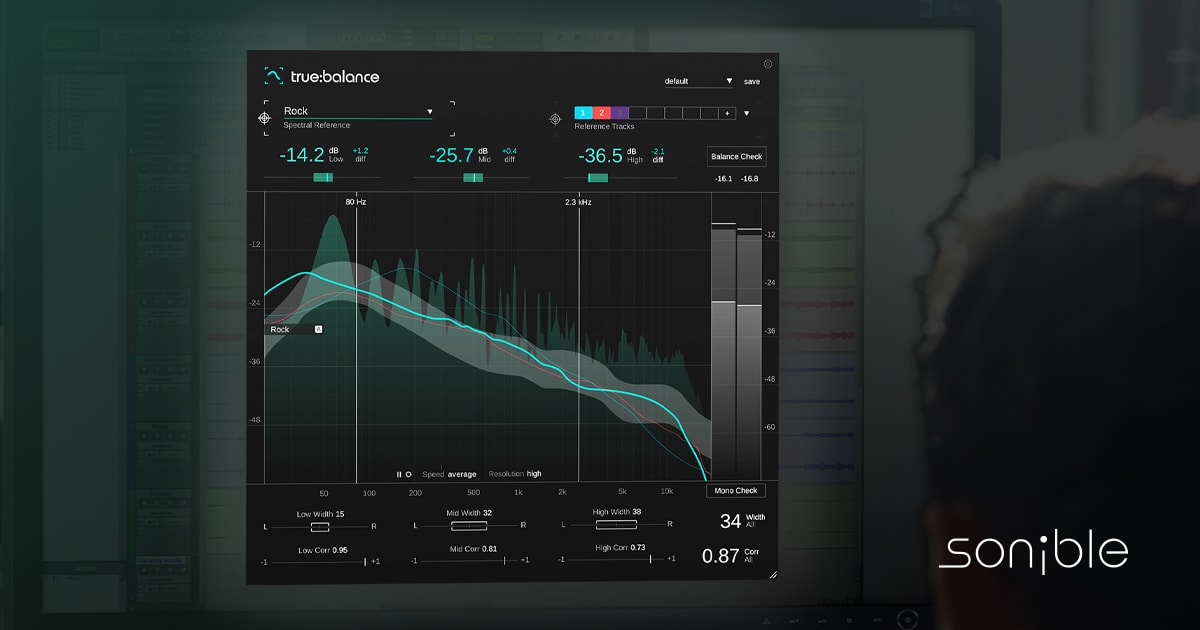Click the analyzer refresh icon next to pause

coord(408,474)
